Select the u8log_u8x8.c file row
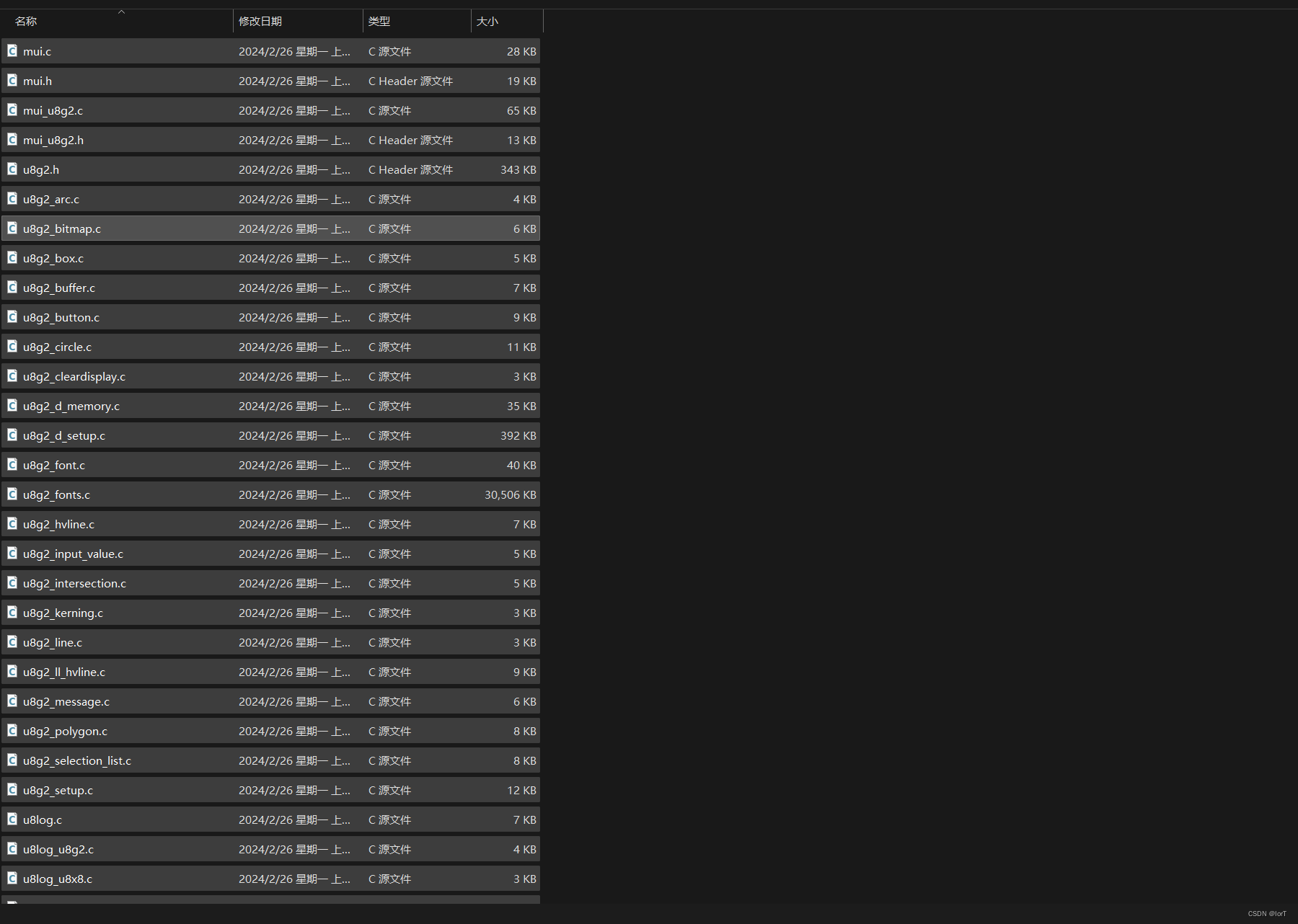 [216, 879]
